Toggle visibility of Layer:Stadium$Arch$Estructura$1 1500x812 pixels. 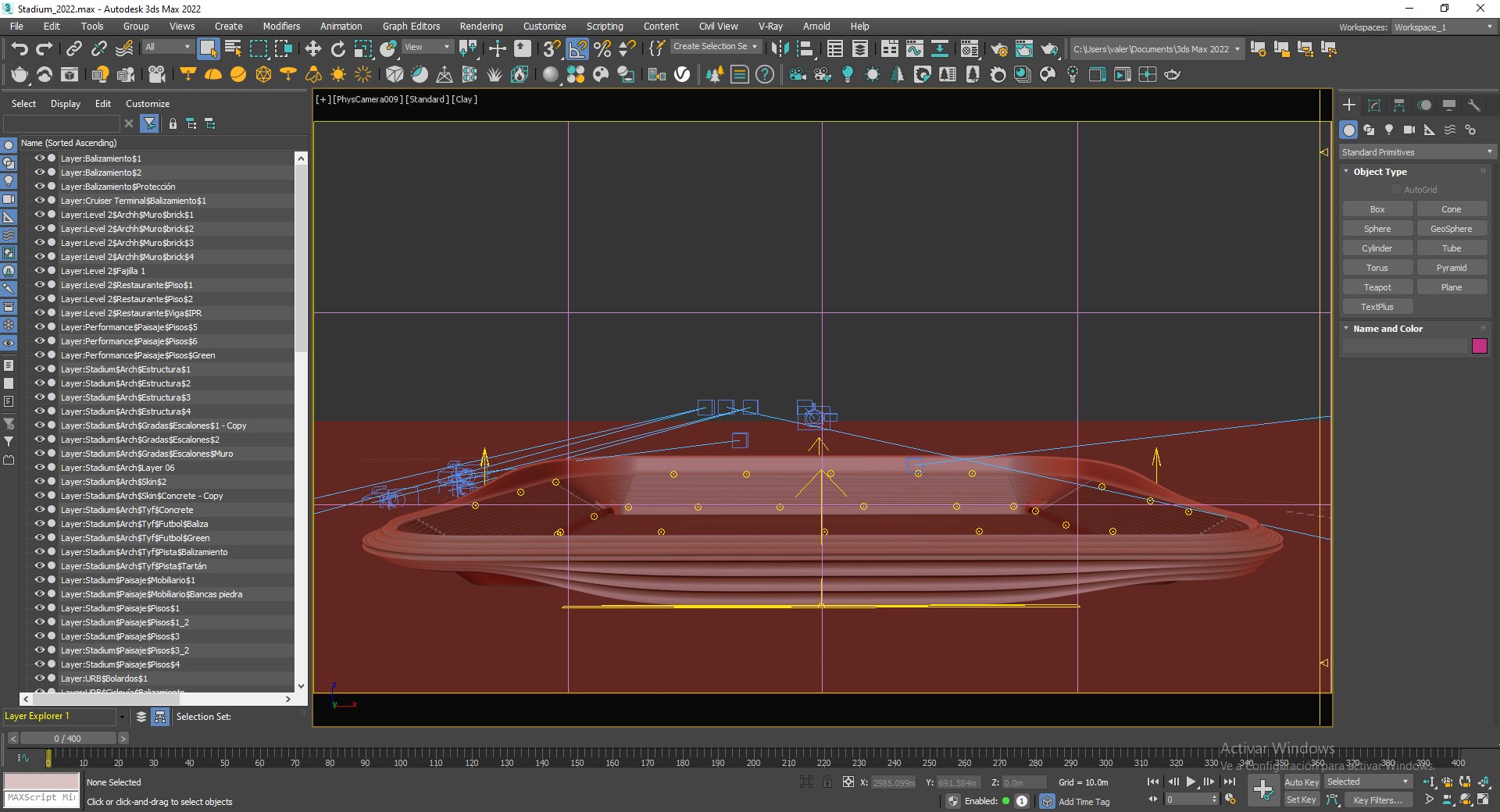coord(39,369)
